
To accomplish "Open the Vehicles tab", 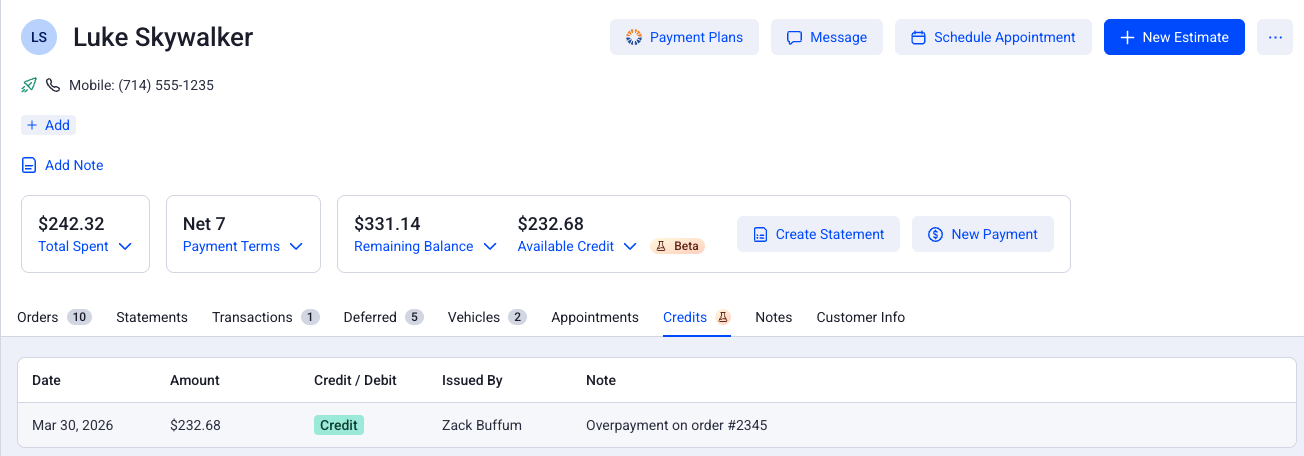I will pos(487,317).
